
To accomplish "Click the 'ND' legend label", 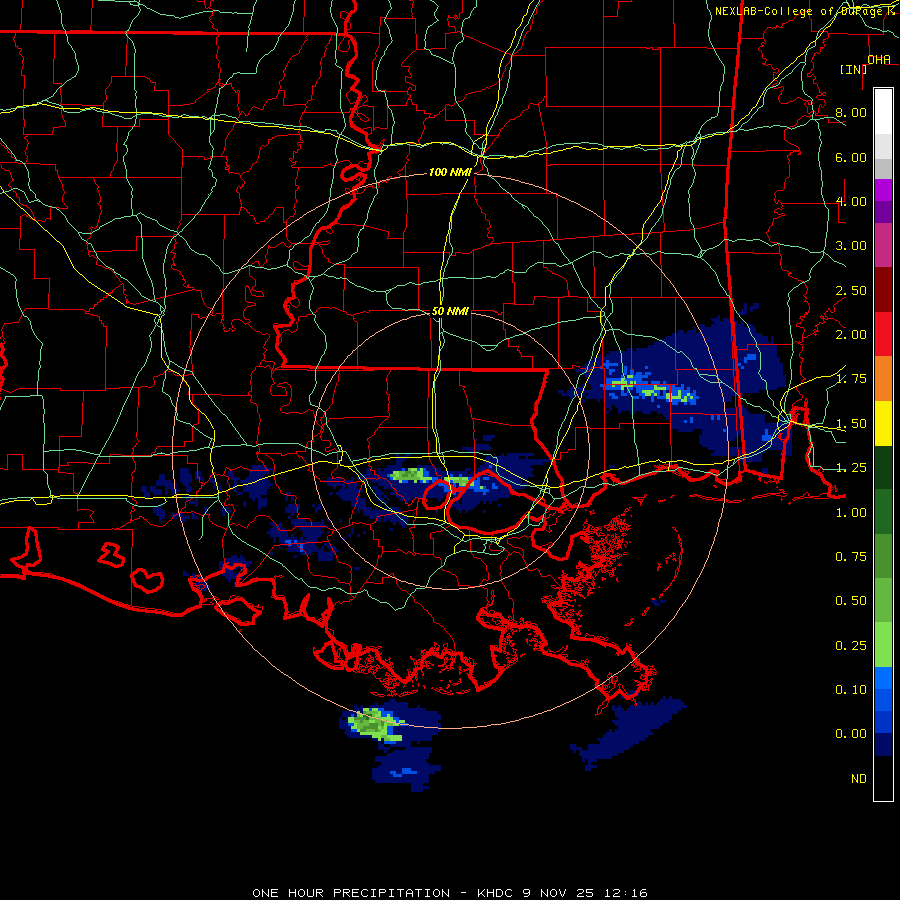I will [859, 779].
